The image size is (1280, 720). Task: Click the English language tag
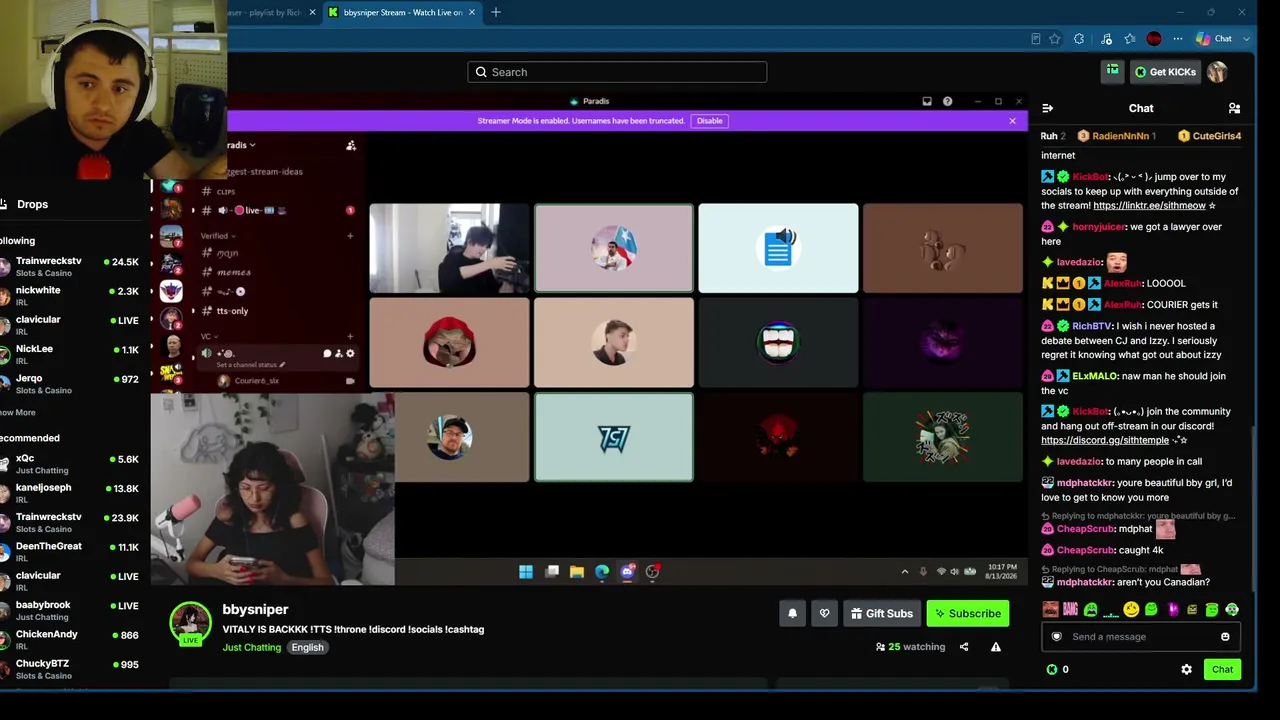click(x=308, y=647)
